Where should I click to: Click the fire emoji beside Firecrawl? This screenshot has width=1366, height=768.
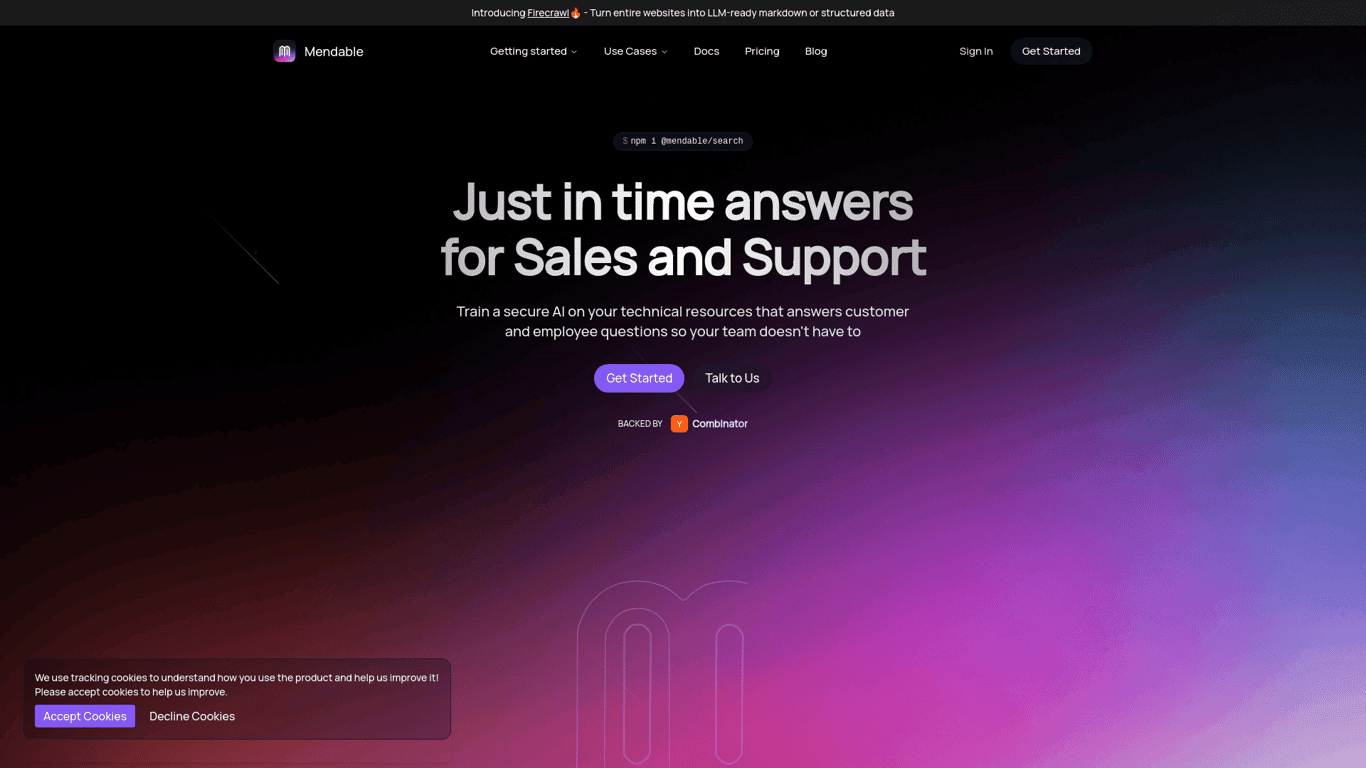[x=576, y=13]
